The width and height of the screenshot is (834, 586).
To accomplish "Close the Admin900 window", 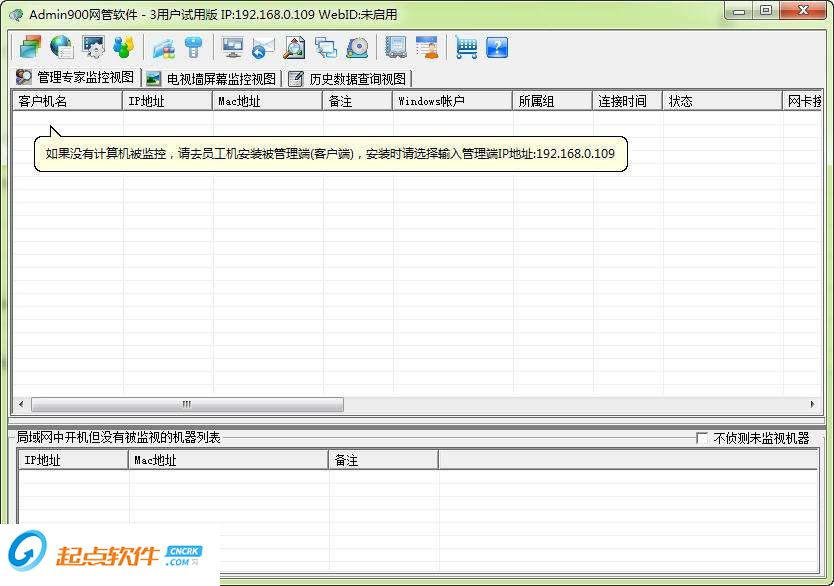I will tap(804, 11).
